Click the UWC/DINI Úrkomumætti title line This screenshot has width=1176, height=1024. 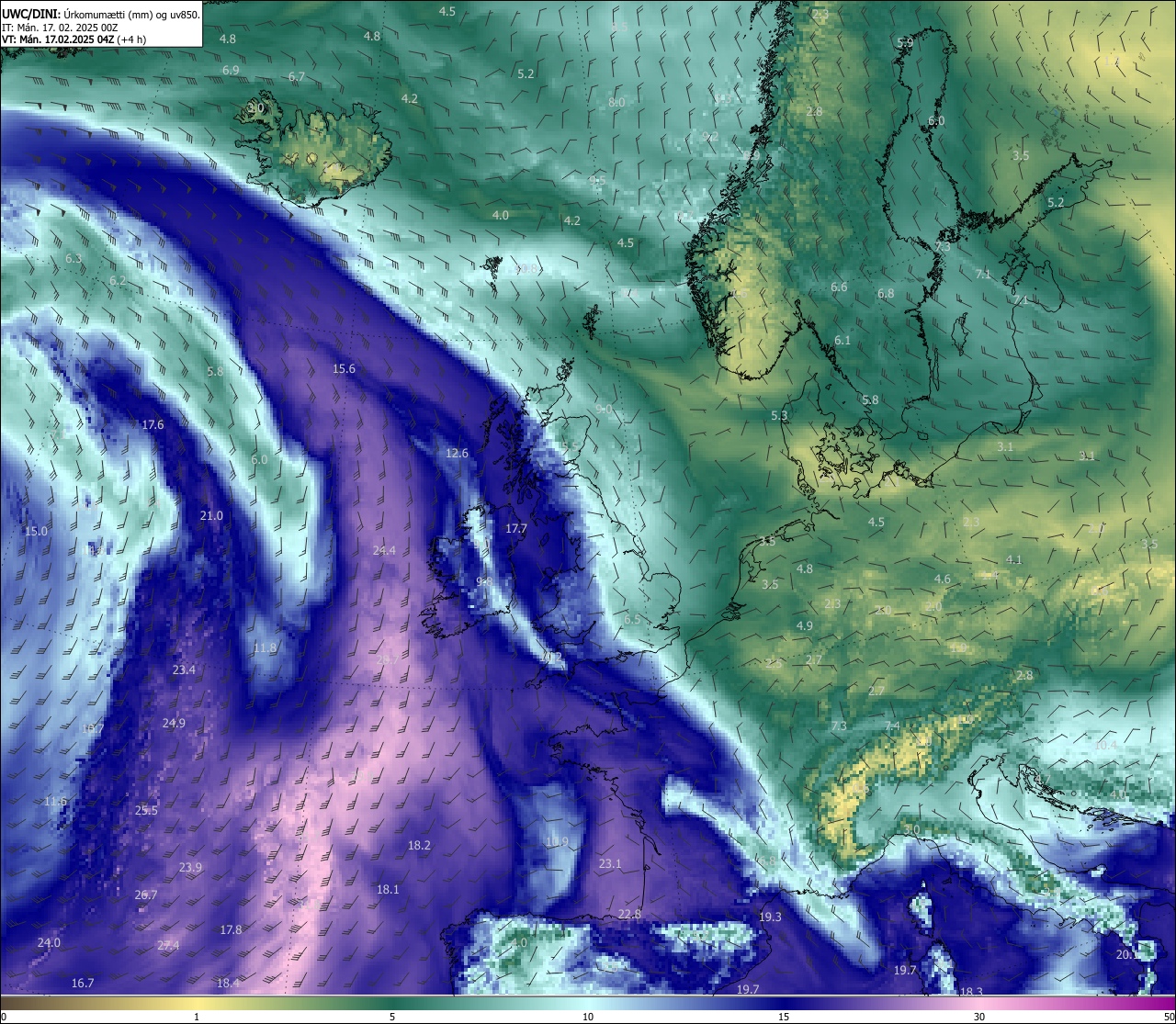(x=101, y=14)
